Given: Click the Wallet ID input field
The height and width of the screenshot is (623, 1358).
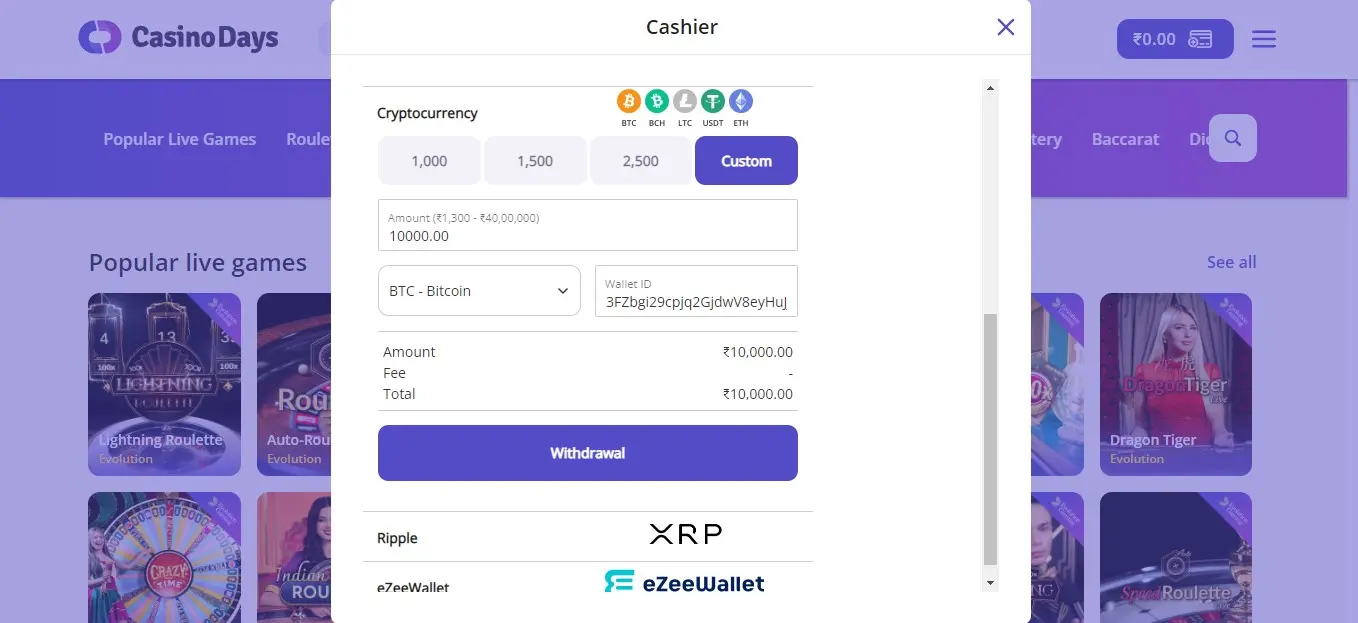Looking at the screenshot, I should (696, 299).
